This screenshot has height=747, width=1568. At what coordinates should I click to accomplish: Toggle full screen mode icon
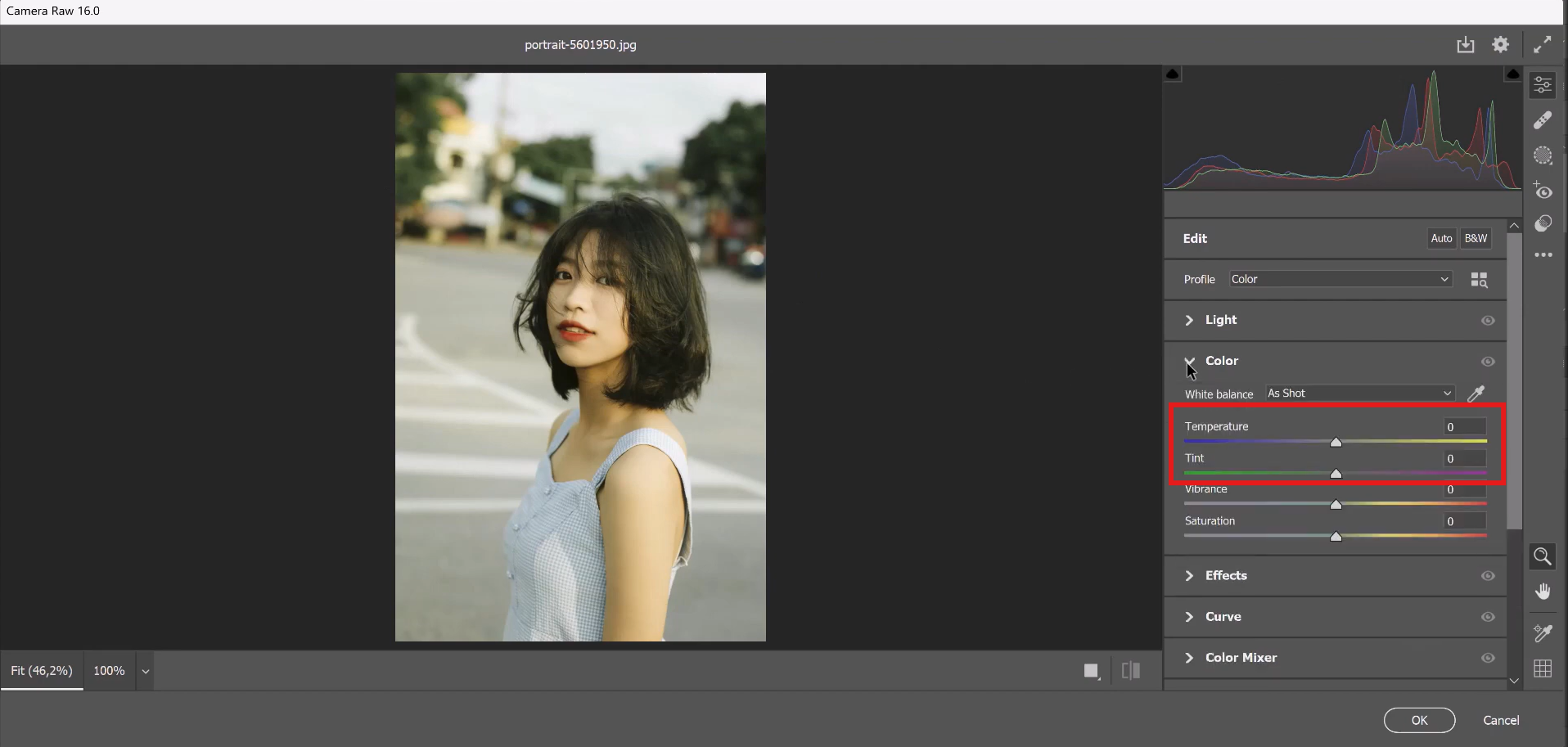click(1543, 45)
